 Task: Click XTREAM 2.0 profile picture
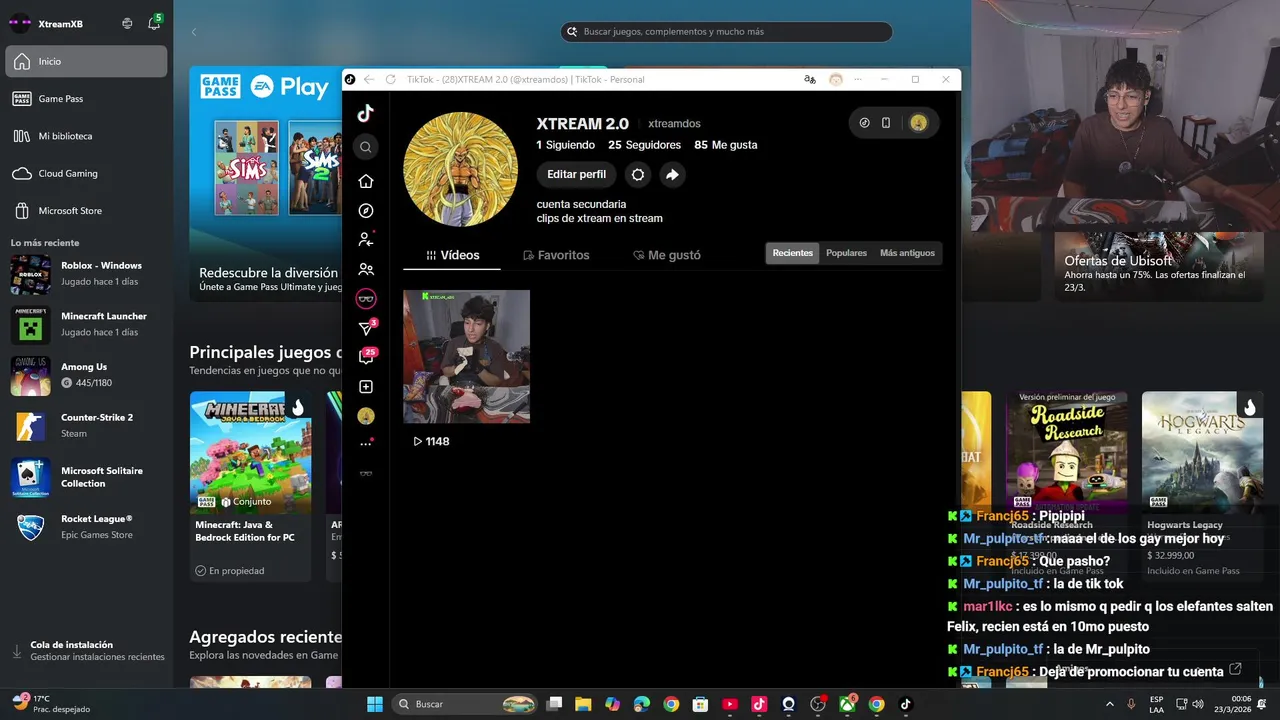(x=460, y=169)
